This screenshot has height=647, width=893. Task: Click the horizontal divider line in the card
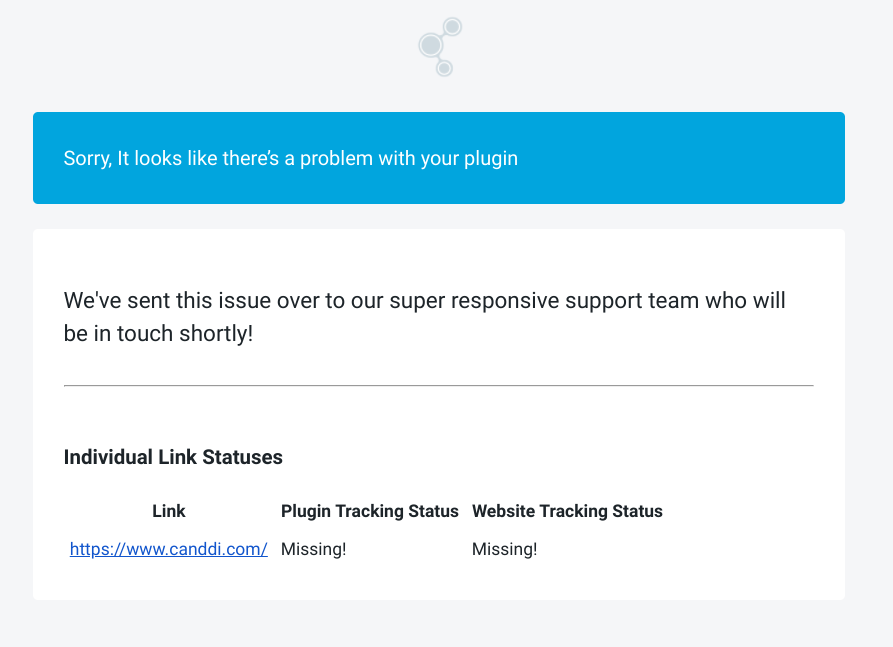pos(439,386)
